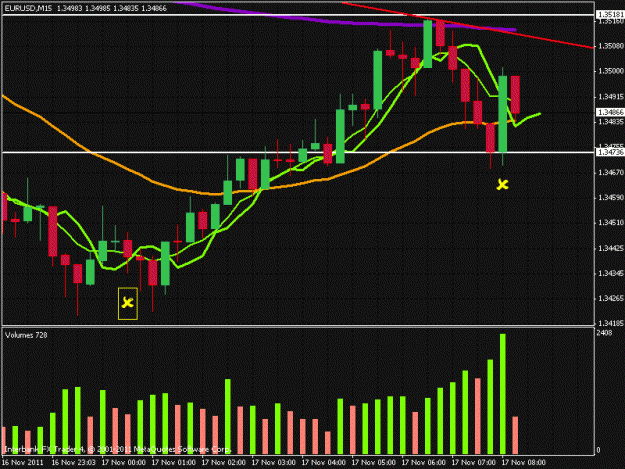Select the white horizontal line at 1.34736
Viewport: 625px width, 469px height.
(x=298, y=152)
